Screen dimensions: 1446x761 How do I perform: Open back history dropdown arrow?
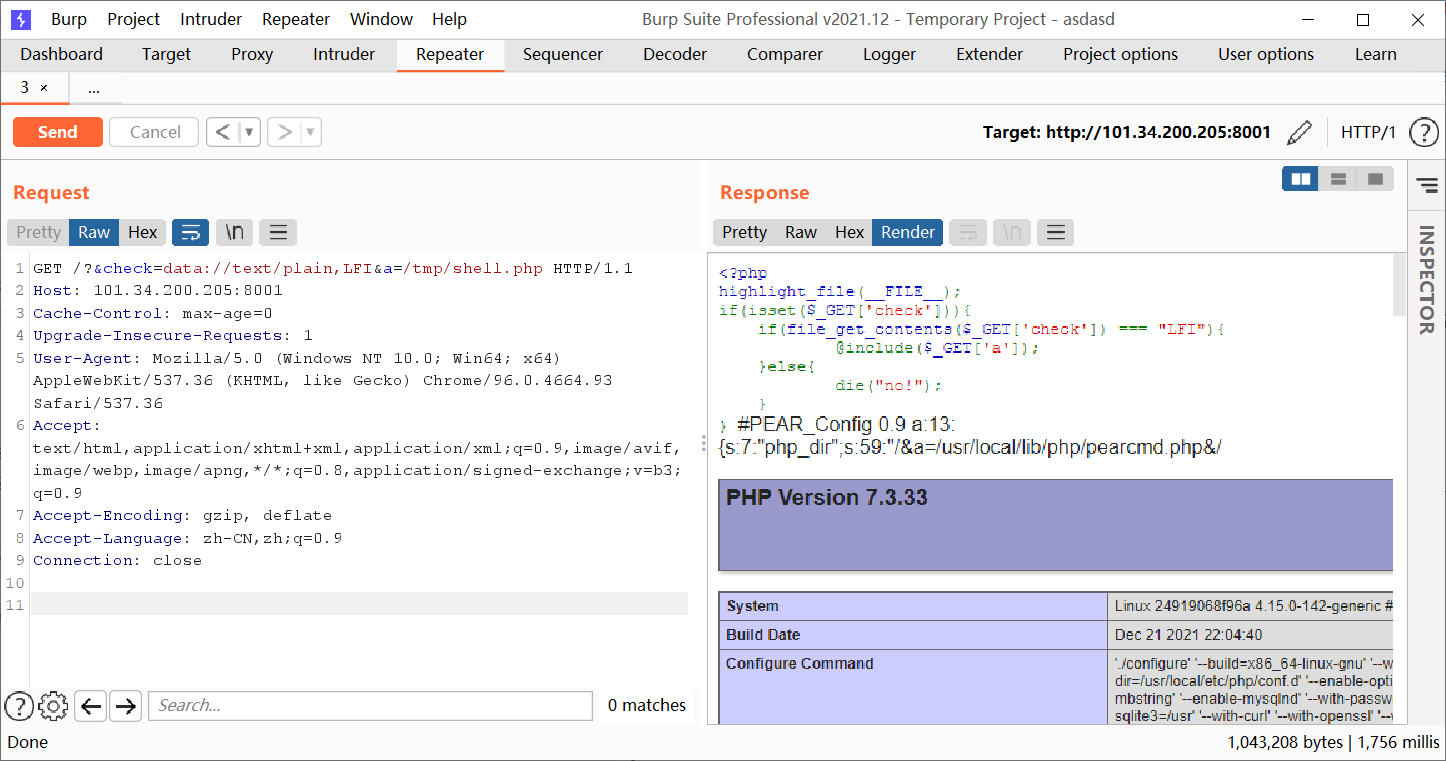(250, 132)
